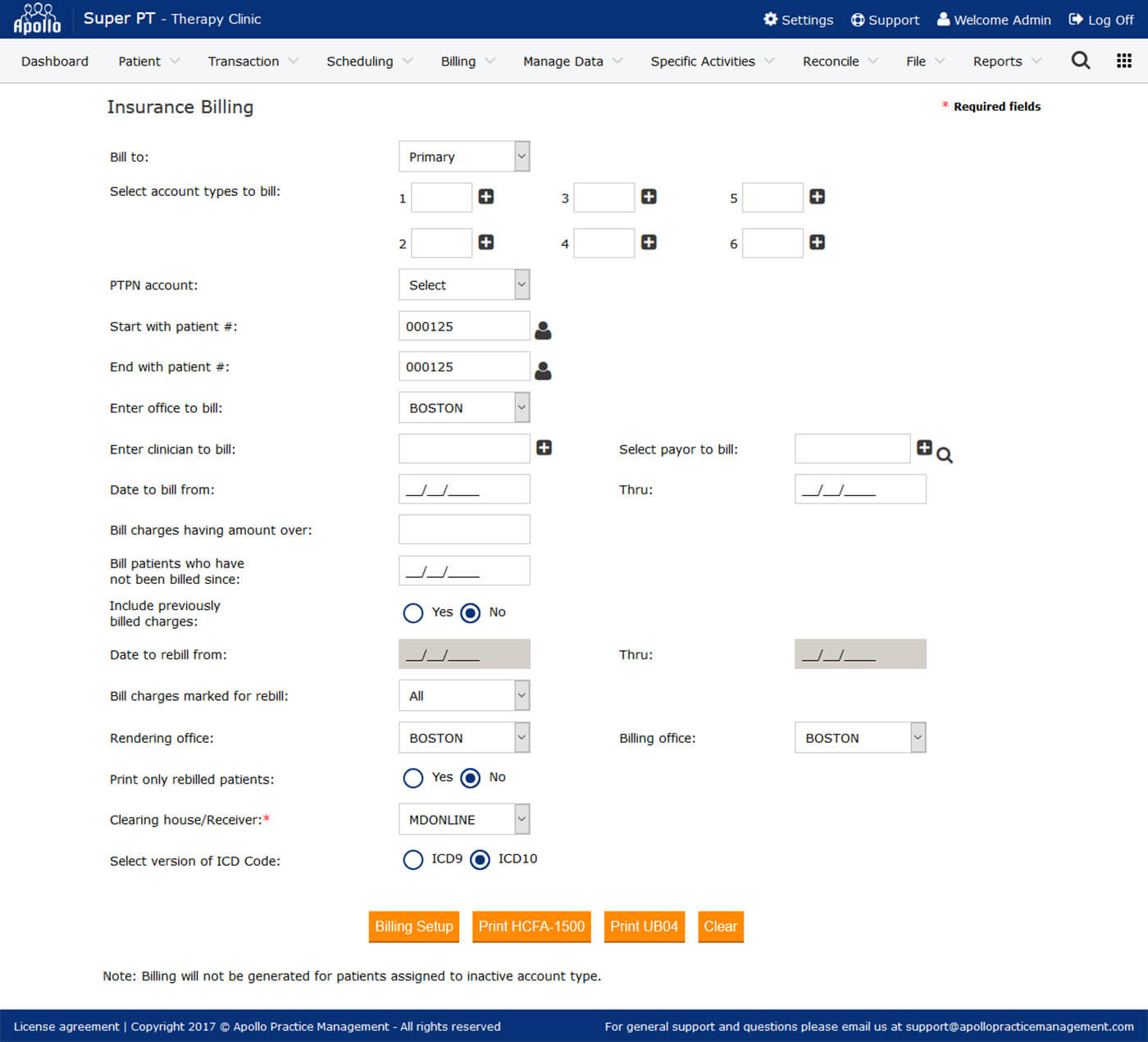This screenshot has width=1148, height=1042.
Task: Open the Specific Activities menu
Action: 712,61
